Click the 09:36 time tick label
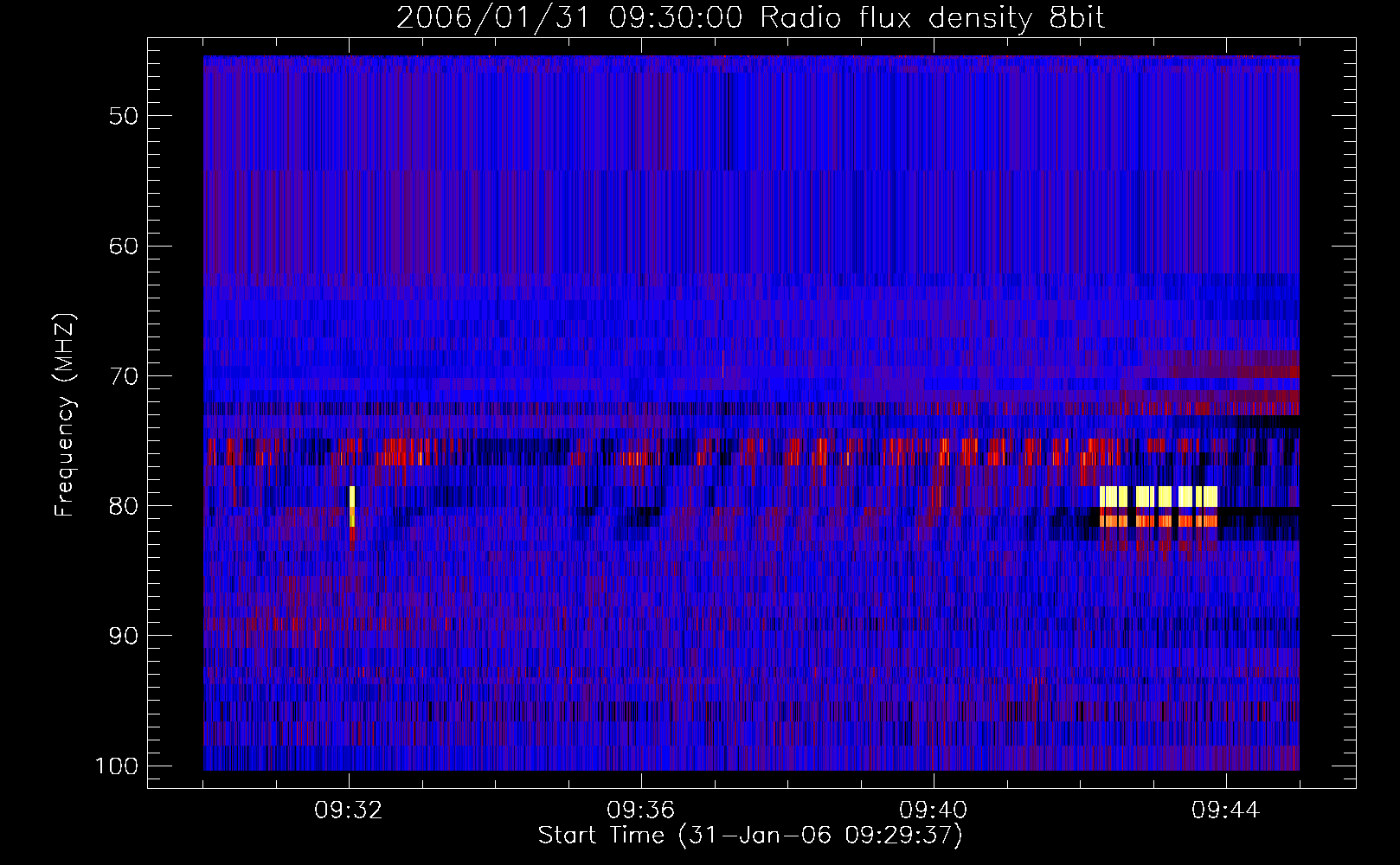Screen dimensions: 1400x865 pyautogui.click(x=641, y=811)
